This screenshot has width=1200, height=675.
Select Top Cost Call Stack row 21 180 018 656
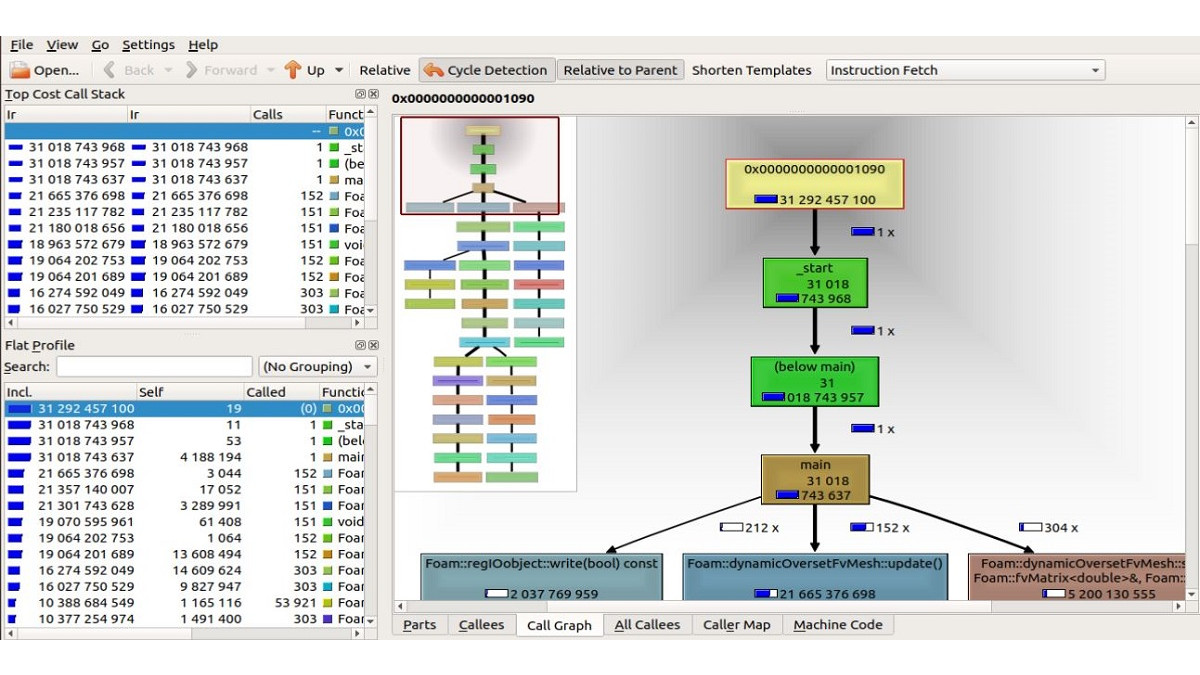185,228
